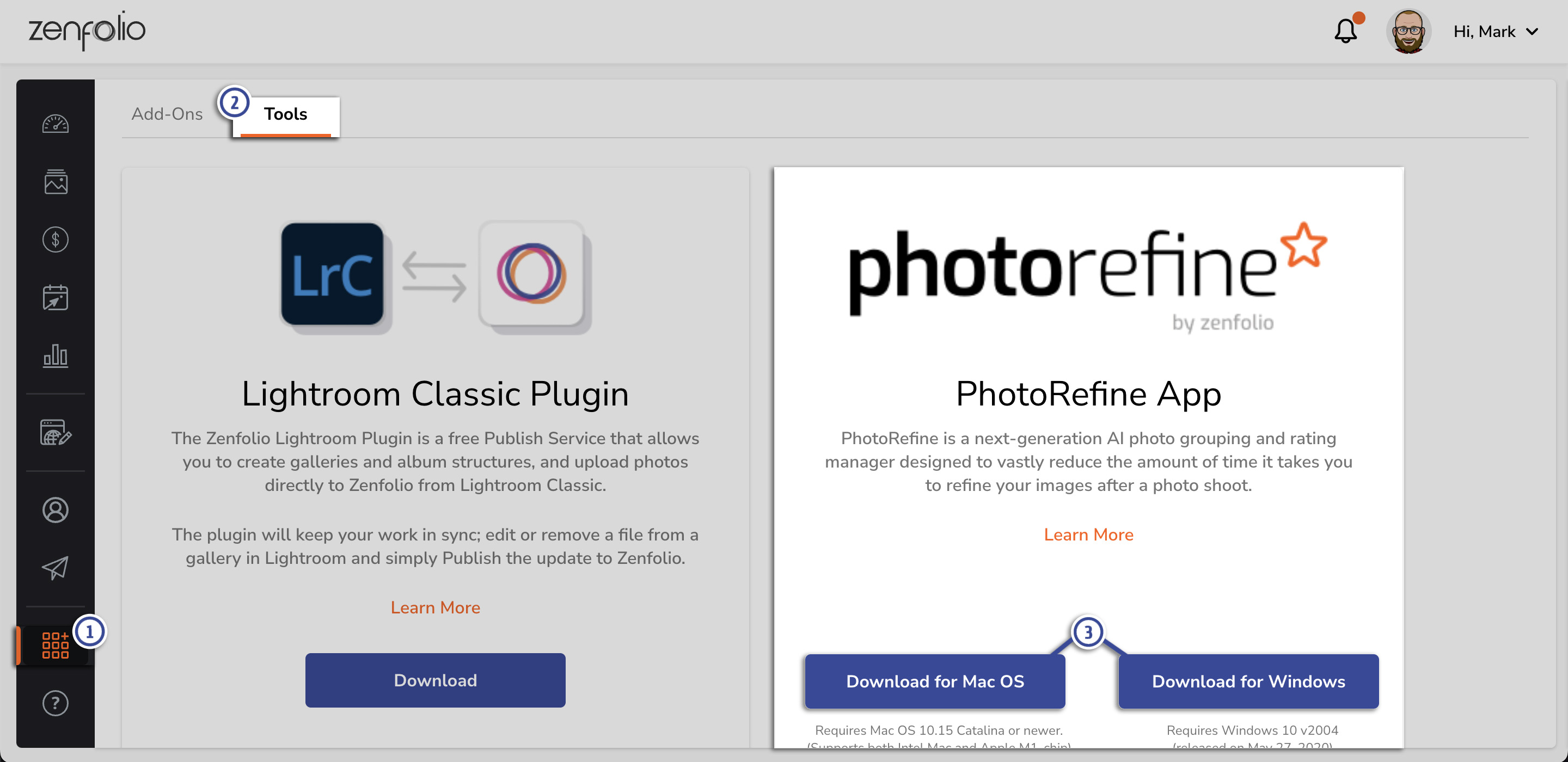Open the calendar bookings sidebar icon
Viewport: 1568px width, 762px height.
tap(56, 298)
